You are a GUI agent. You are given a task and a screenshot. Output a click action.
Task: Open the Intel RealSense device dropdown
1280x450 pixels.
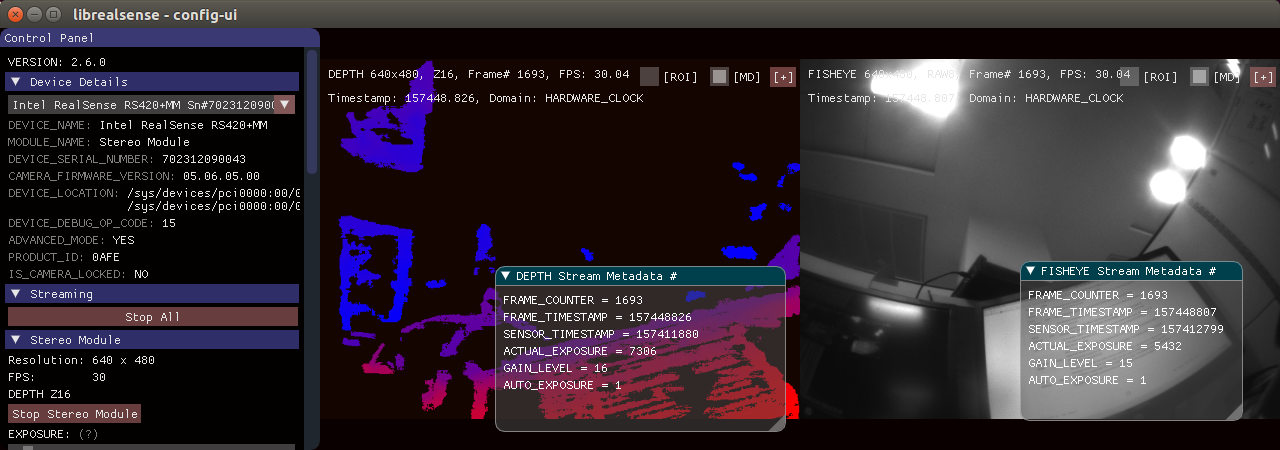click(x=285, y=104)
